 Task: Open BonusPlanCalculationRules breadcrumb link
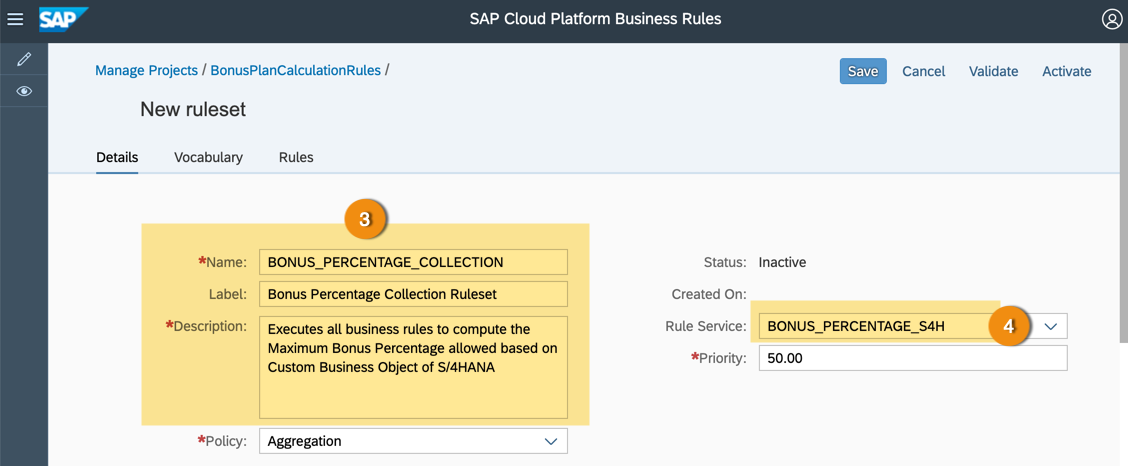click(x=296, y=70)
